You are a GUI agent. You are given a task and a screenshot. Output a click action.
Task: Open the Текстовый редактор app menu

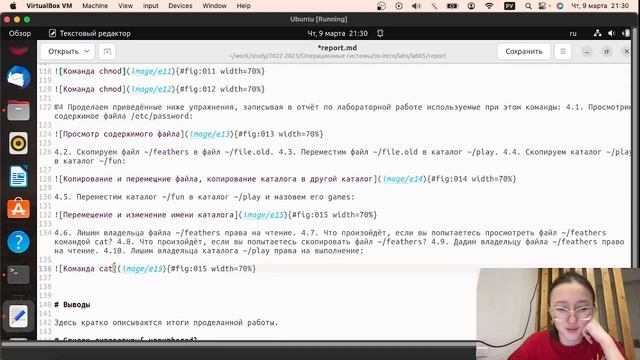tap(90, 33)
